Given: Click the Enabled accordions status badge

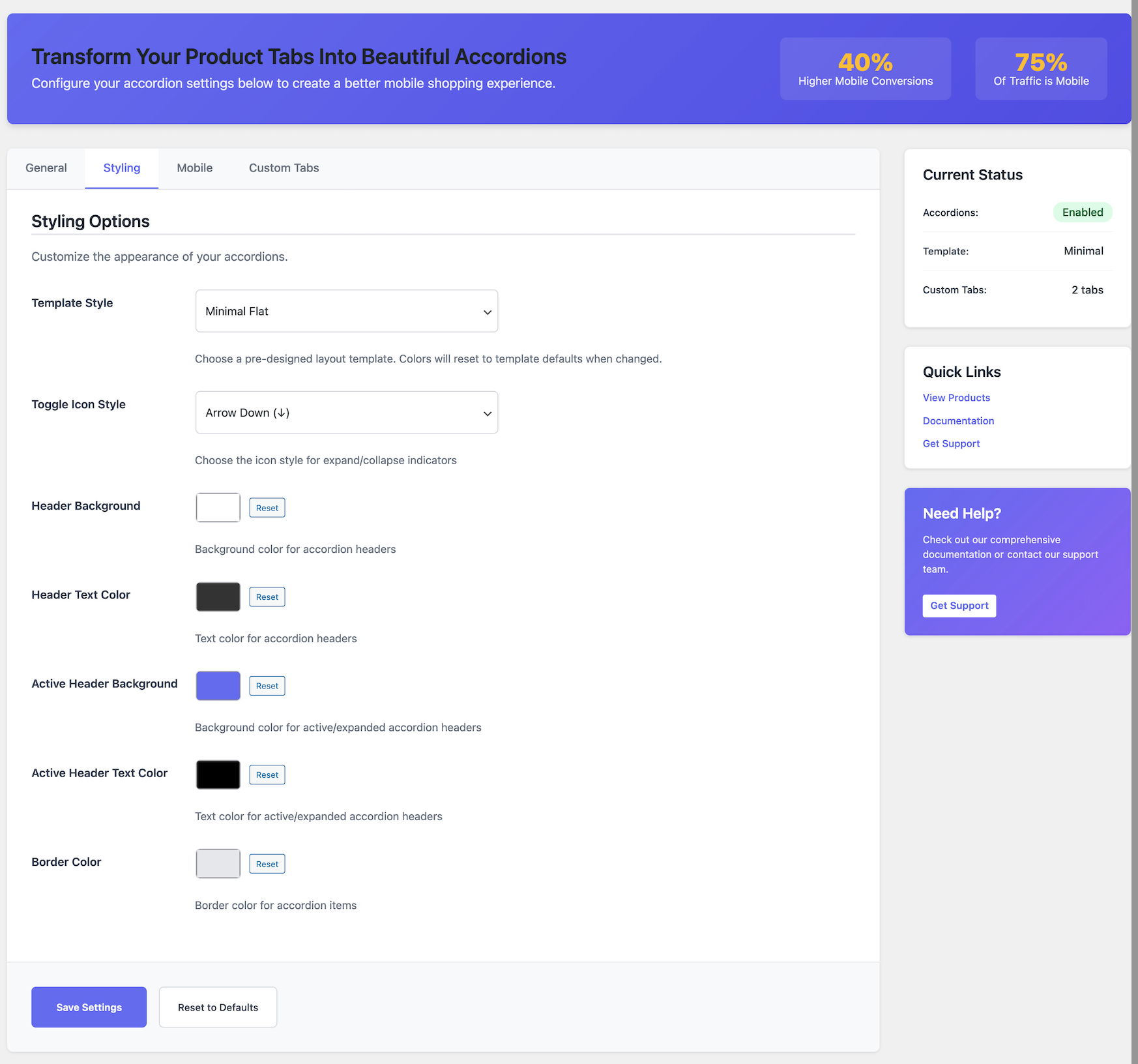Looking at the screenshot, I should coord(1083,213).
